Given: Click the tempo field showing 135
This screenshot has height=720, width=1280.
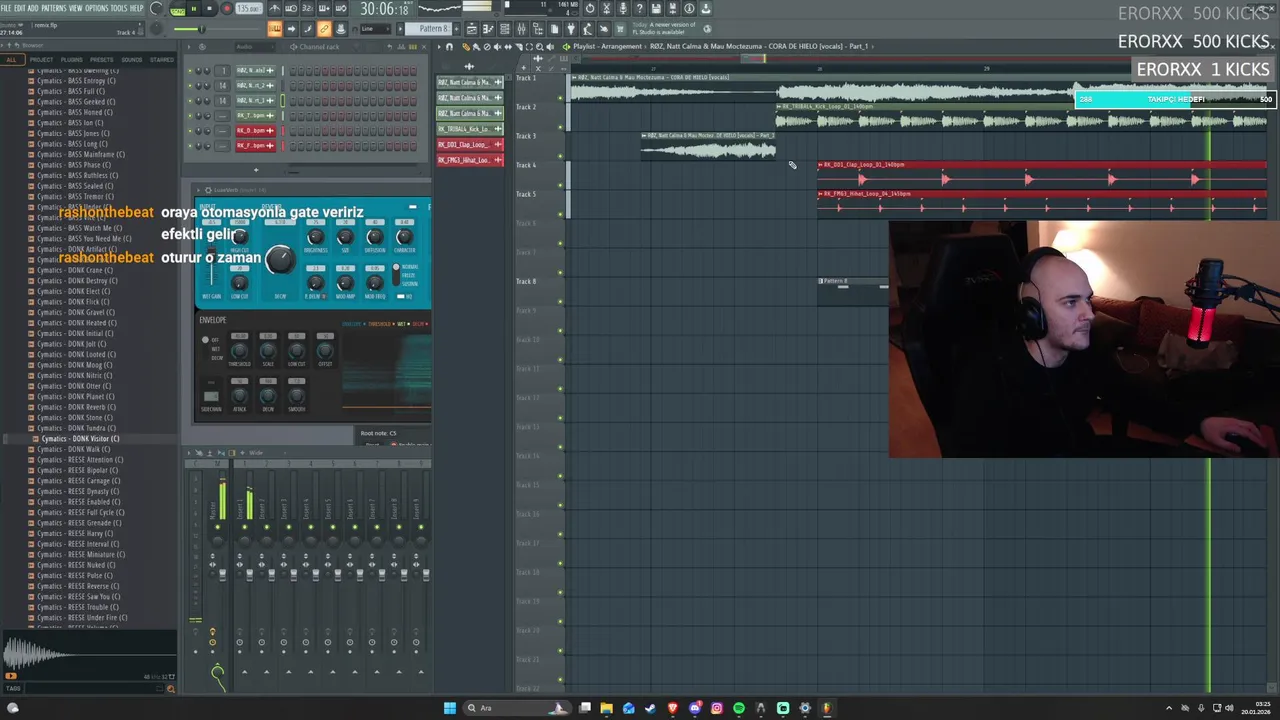Looking at the screenshot, I should (249, 9).
